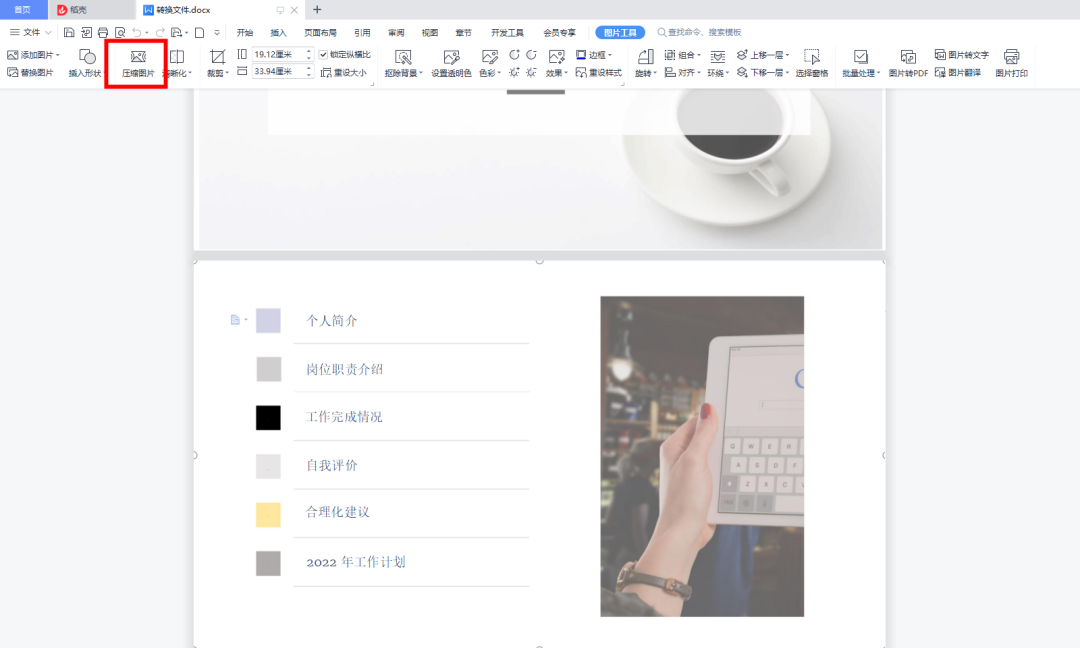The width and height of the screenshot is (1080, 648).
Task: Open the 审阅 Review tab
Action: click(x=396, y=32)
